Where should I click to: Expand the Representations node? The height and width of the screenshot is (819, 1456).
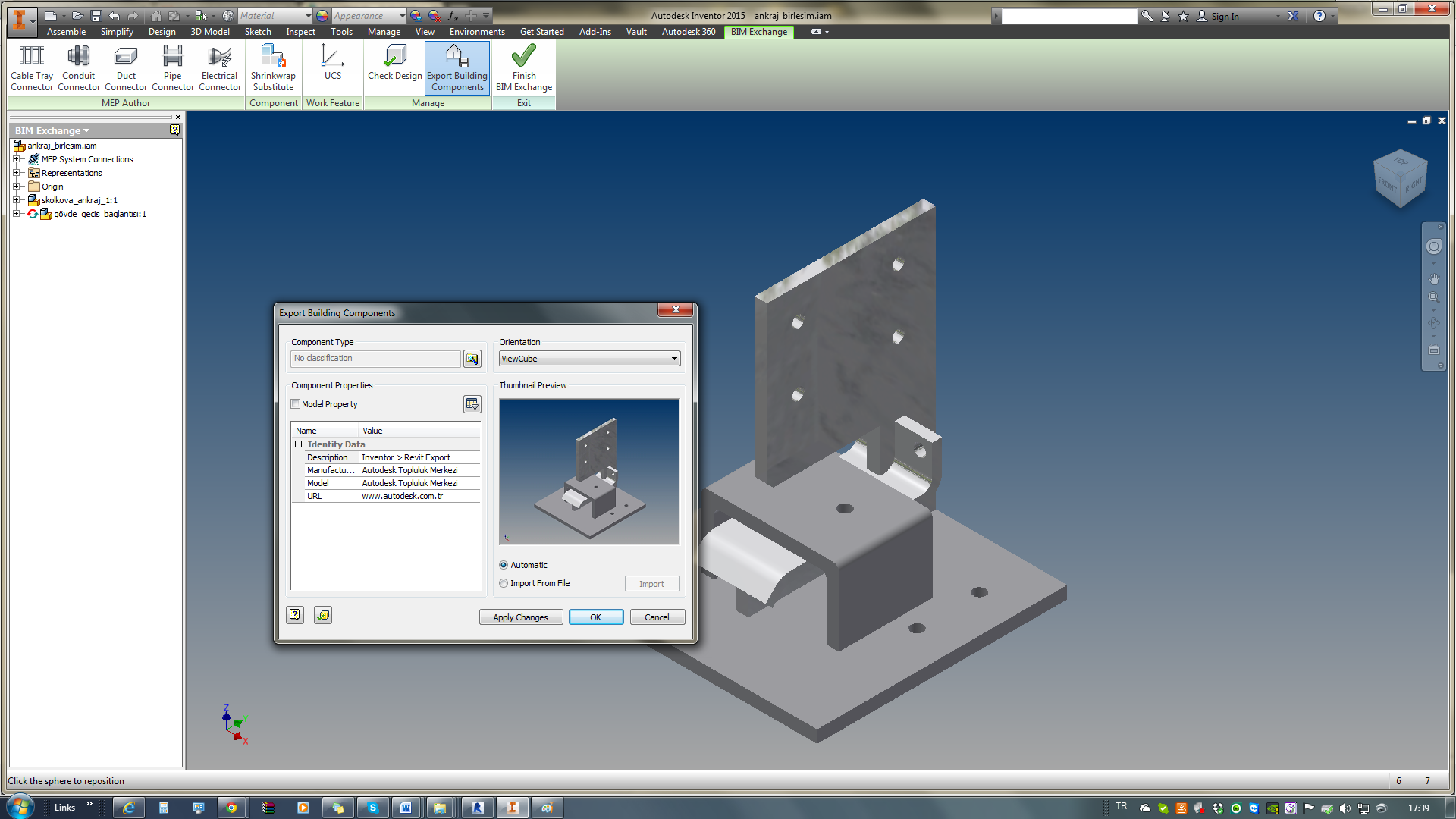point(16,173)
